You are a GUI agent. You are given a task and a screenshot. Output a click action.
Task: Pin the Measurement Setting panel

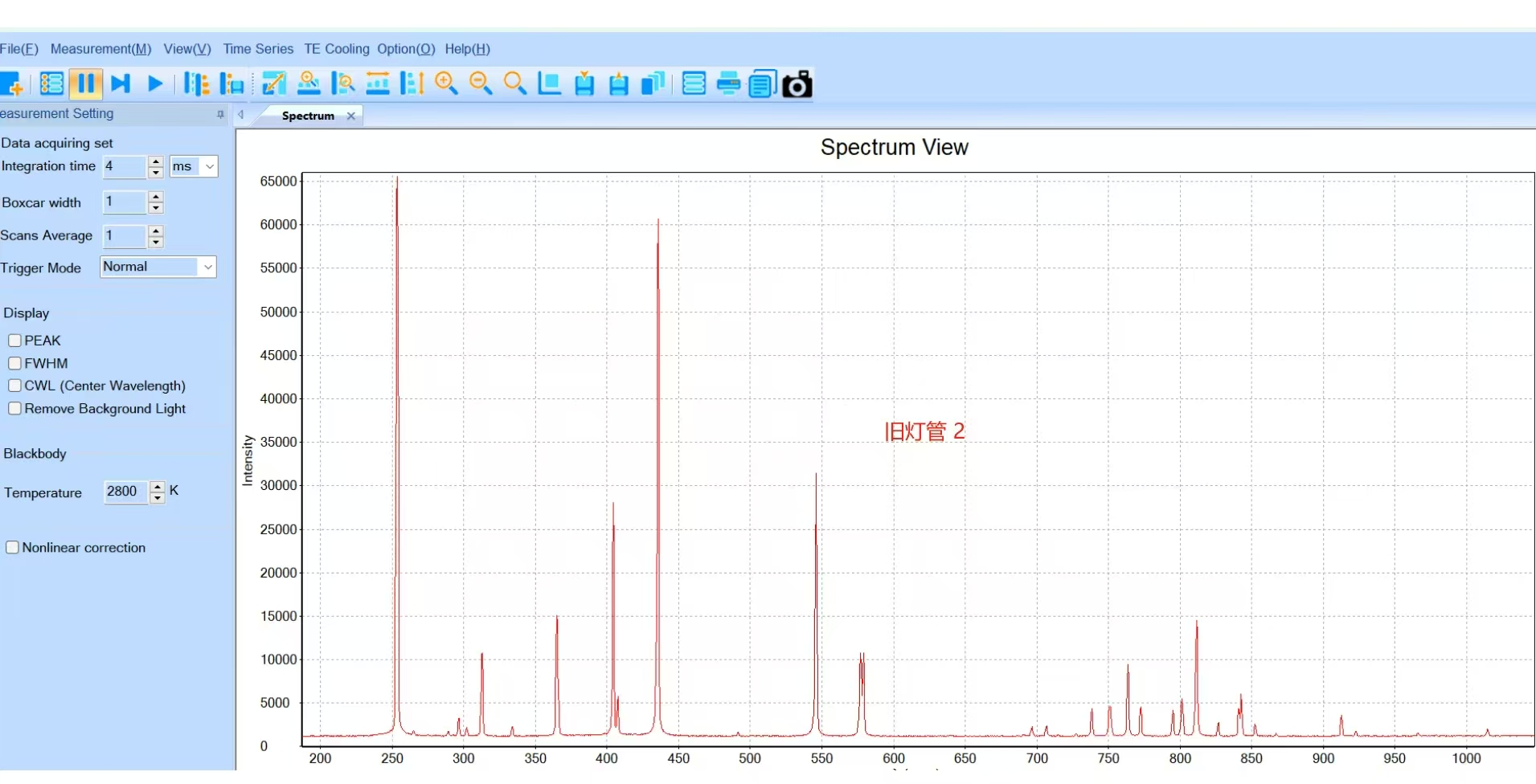pos(220,115)
